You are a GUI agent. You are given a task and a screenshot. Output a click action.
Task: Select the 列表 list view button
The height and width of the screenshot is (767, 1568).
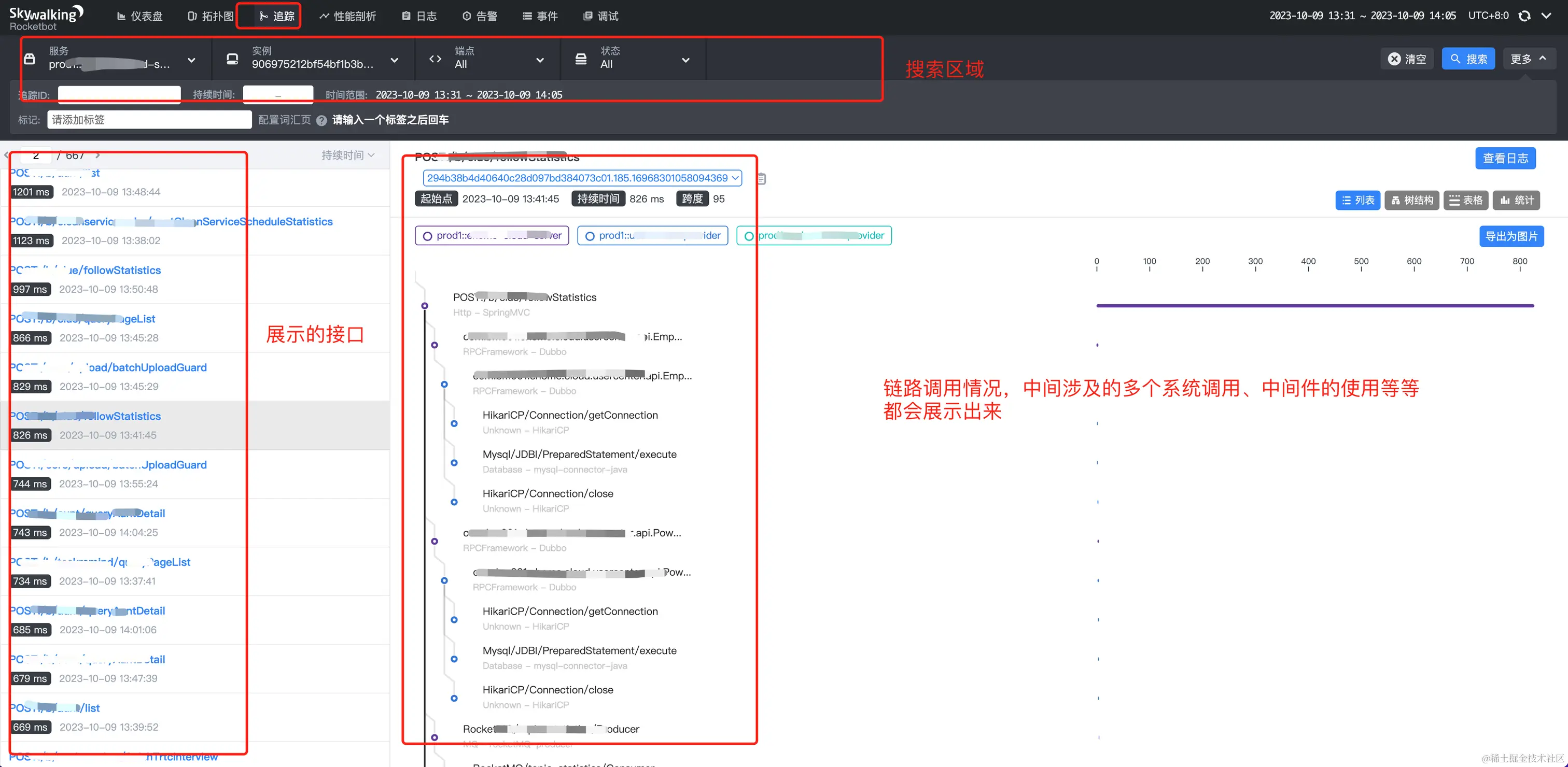[x=1357, y=200]
